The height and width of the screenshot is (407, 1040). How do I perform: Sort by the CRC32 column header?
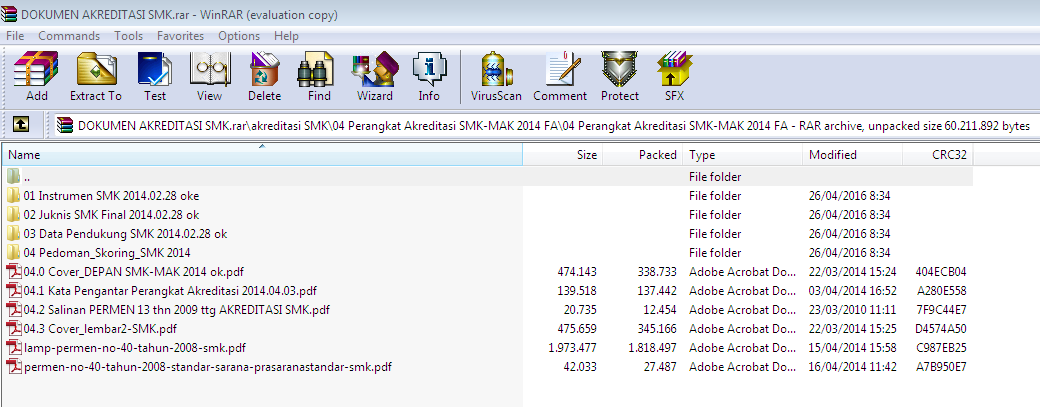[x=938, y=154]
